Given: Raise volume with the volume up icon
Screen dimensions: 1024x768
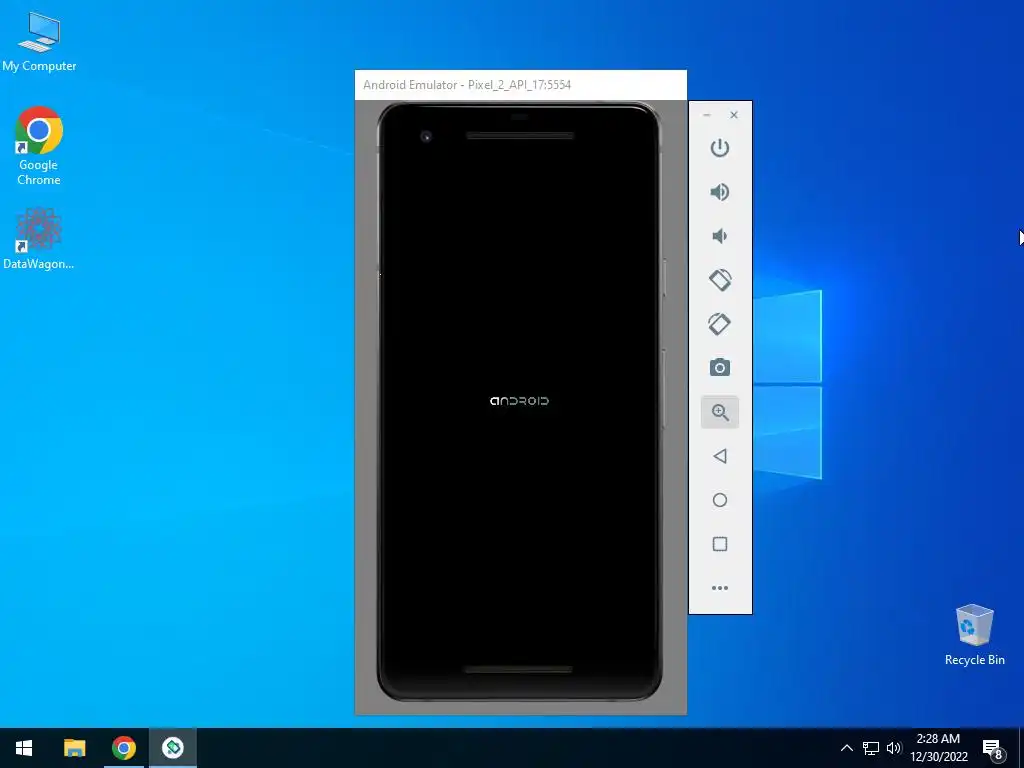Looking at the screenshot, I should (720, 192).
